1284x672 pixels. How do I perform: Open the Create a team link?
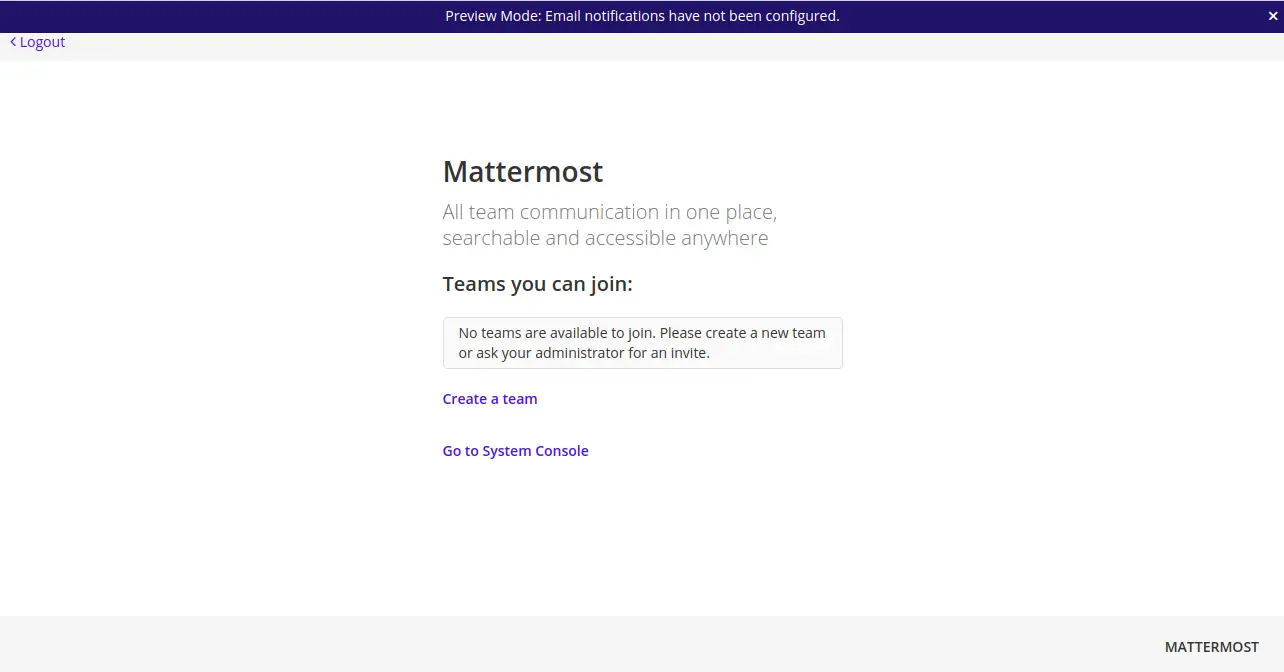490,399
